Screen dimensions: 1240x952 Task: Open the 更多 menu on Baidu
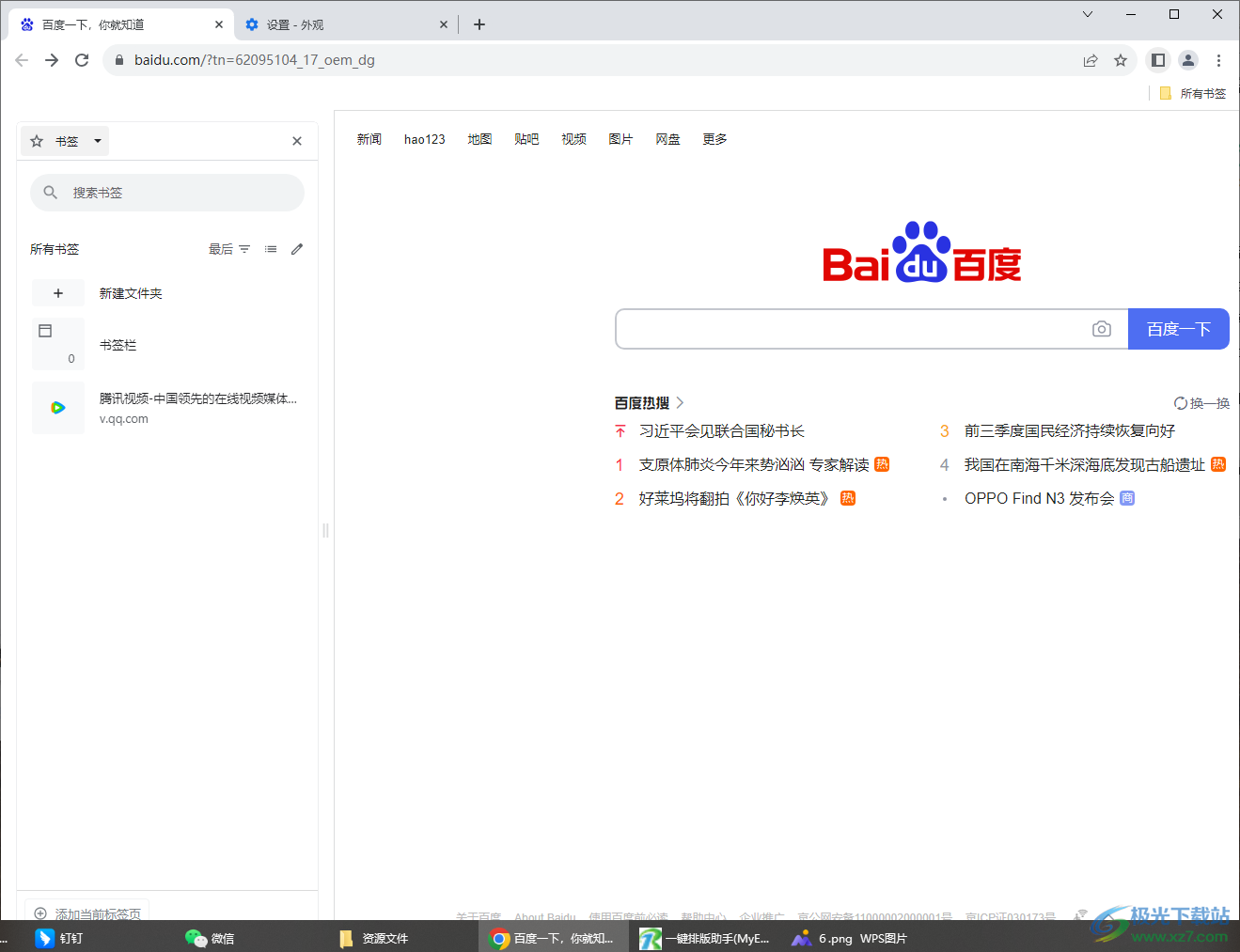715,139
